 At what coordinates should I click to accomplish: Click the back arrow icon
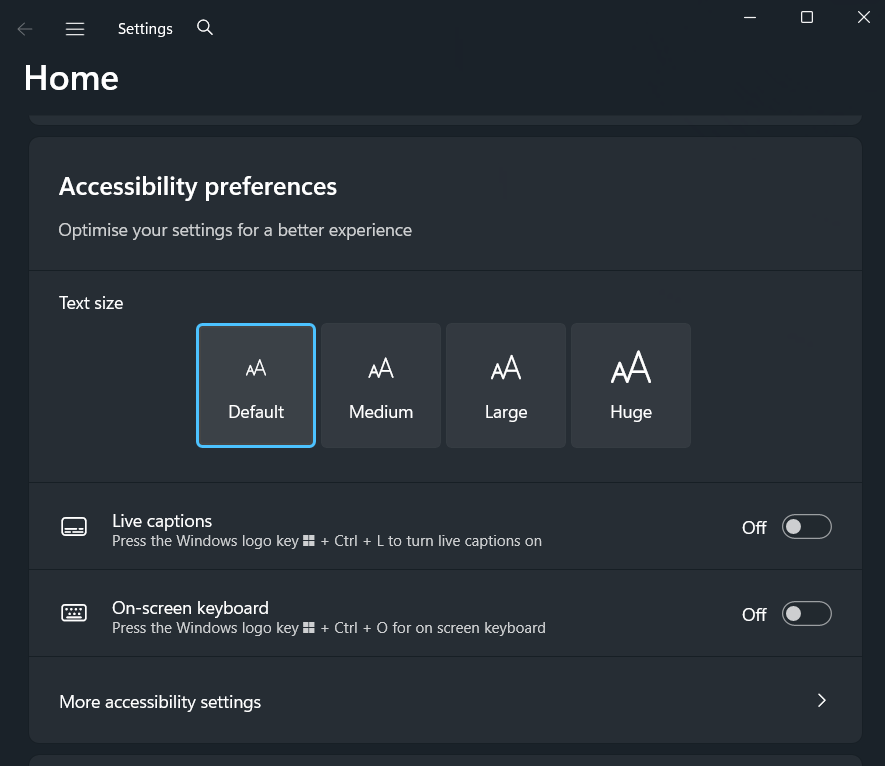click(25, 29)
